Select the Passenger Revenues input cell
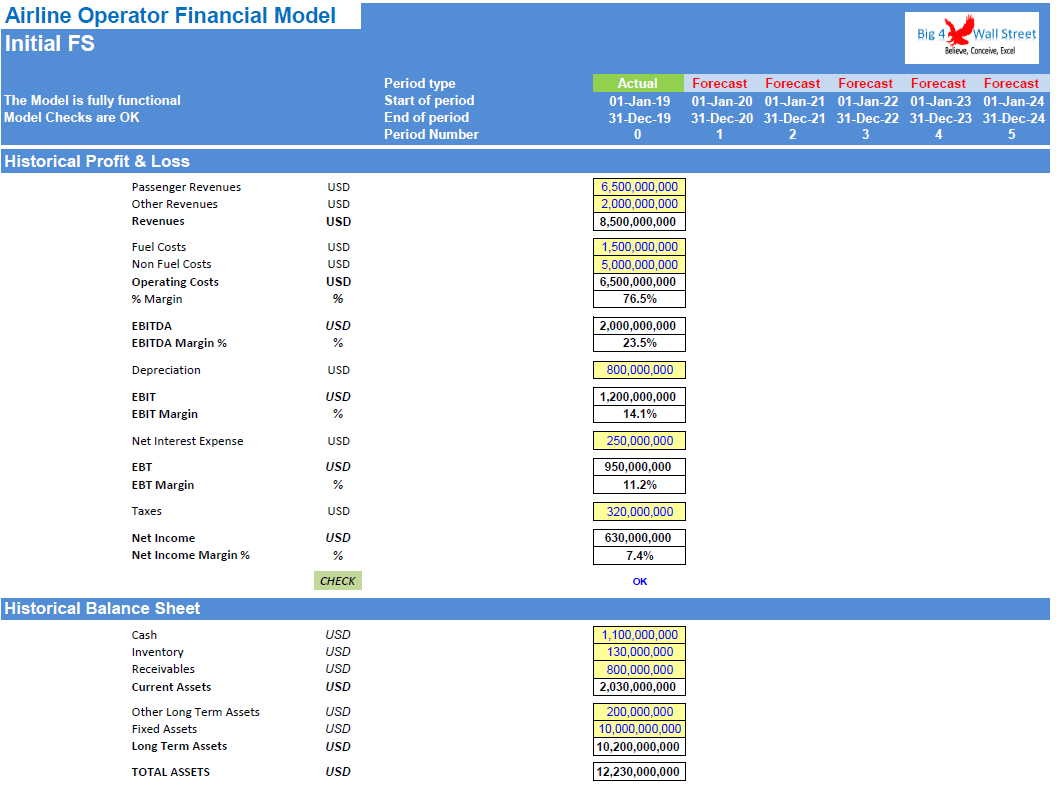Screen dimensions: 1056x790 click(638, 186)
